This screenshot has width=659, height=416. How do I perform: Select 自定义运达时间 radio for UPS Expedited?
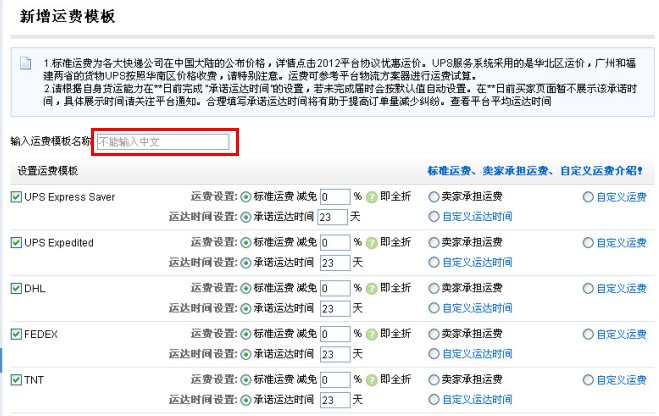click(x=434, y=262)
